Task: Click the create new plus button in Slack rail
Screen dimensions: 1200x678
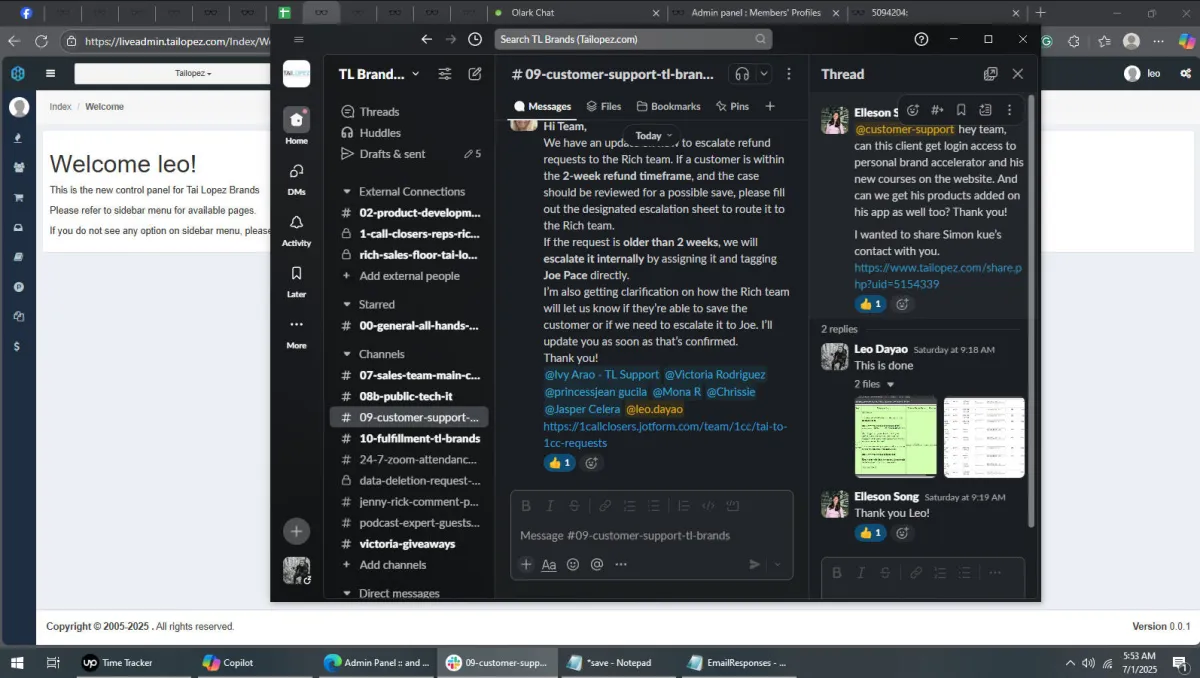Action: (x=296, y=531)
